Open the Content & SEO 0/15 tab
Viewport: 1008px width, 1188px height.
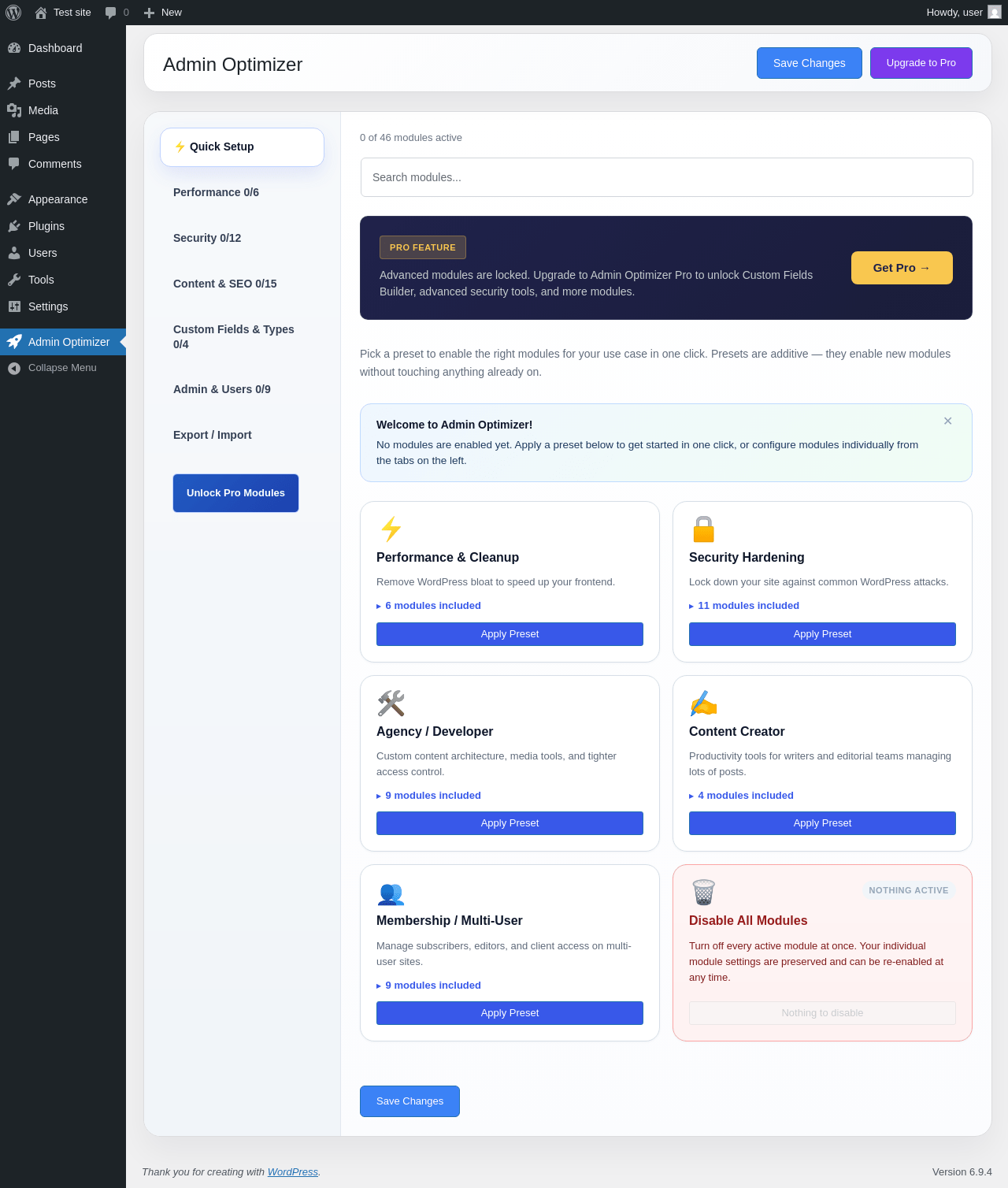point(242,284)
